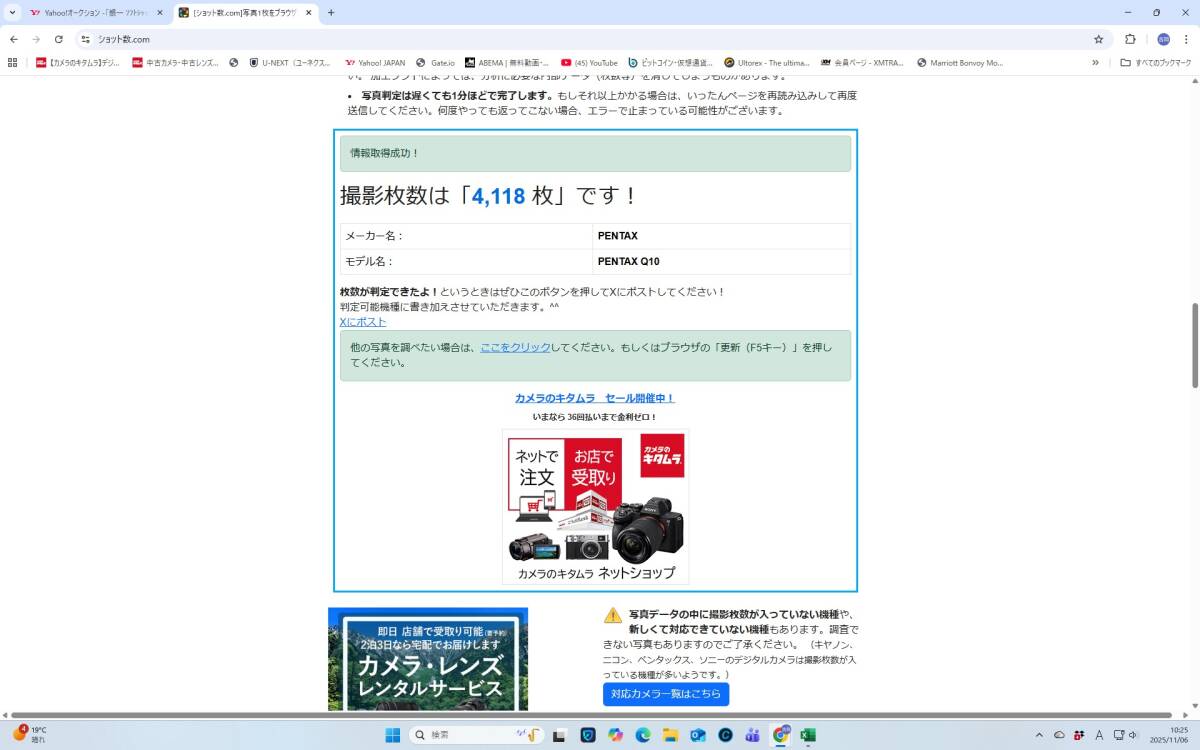Close the ショット数.com tab
This screenshot has width=1200, height=750.
pyautogui.click(x=308, y=13)
